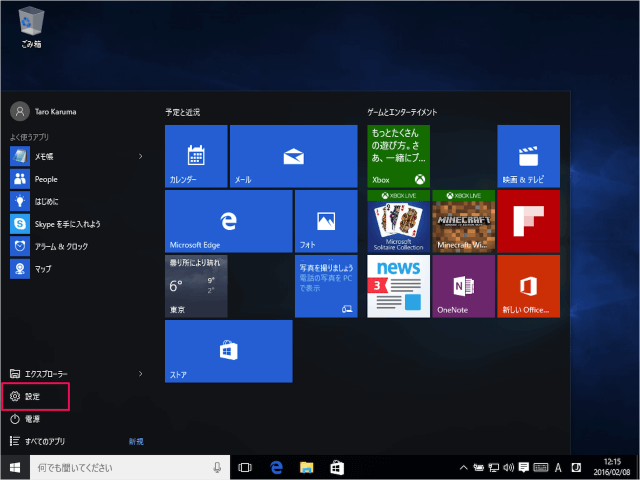640x480 pixels.
Task: Open Action Center notifications icon
Action: [x=524, y=468]
